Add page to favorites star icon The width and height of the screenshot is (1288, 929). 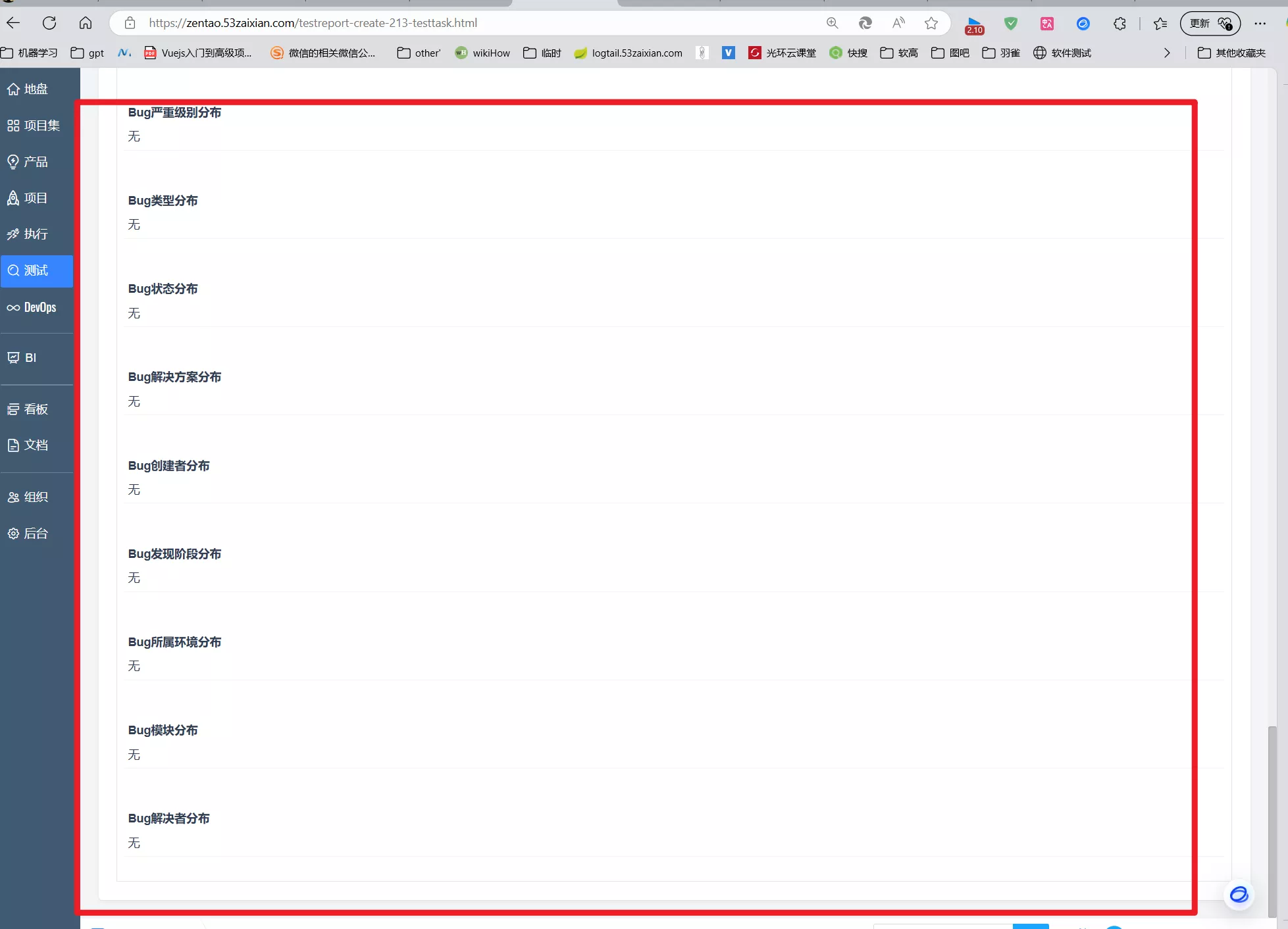(931, 23)
